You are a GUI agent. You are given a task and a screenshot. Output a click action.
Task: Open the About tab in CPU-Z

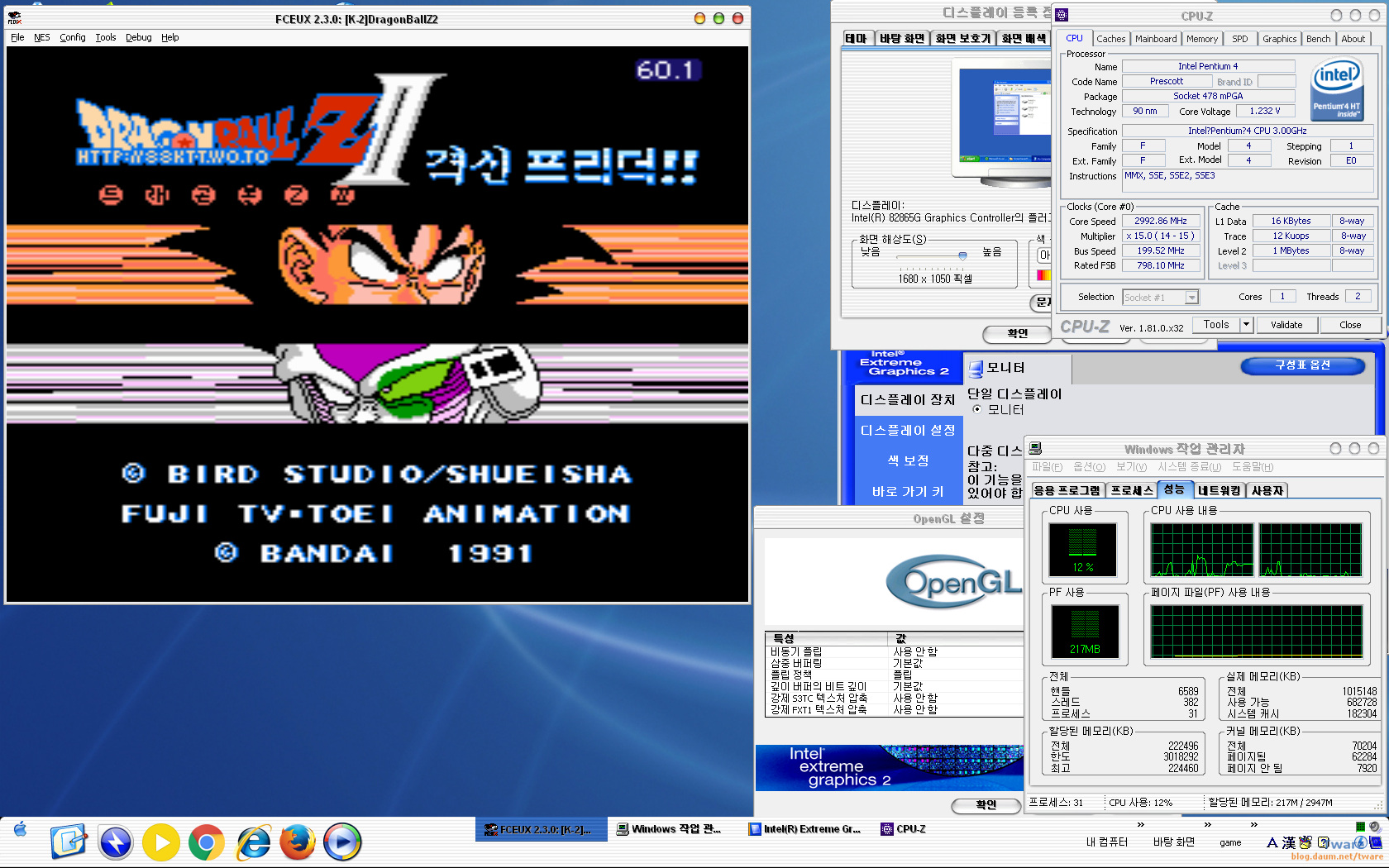1353,39
